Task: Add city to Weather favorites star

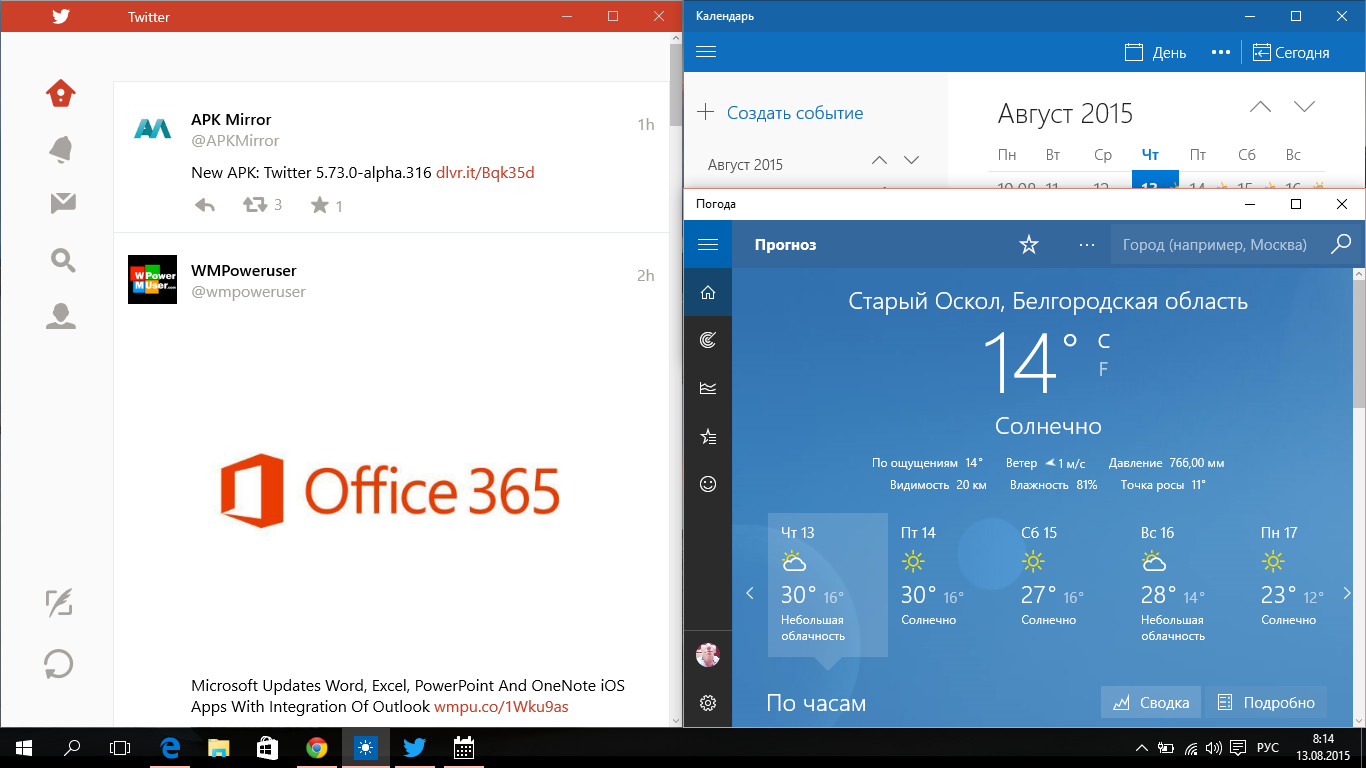Action: tap(1029, 244)
